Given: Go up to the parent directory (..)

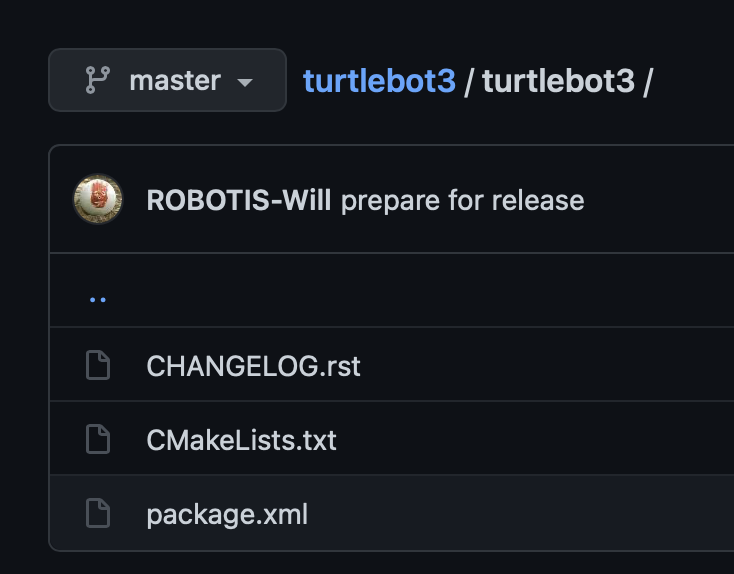Looking at the screenshot, I should [98, 300].
